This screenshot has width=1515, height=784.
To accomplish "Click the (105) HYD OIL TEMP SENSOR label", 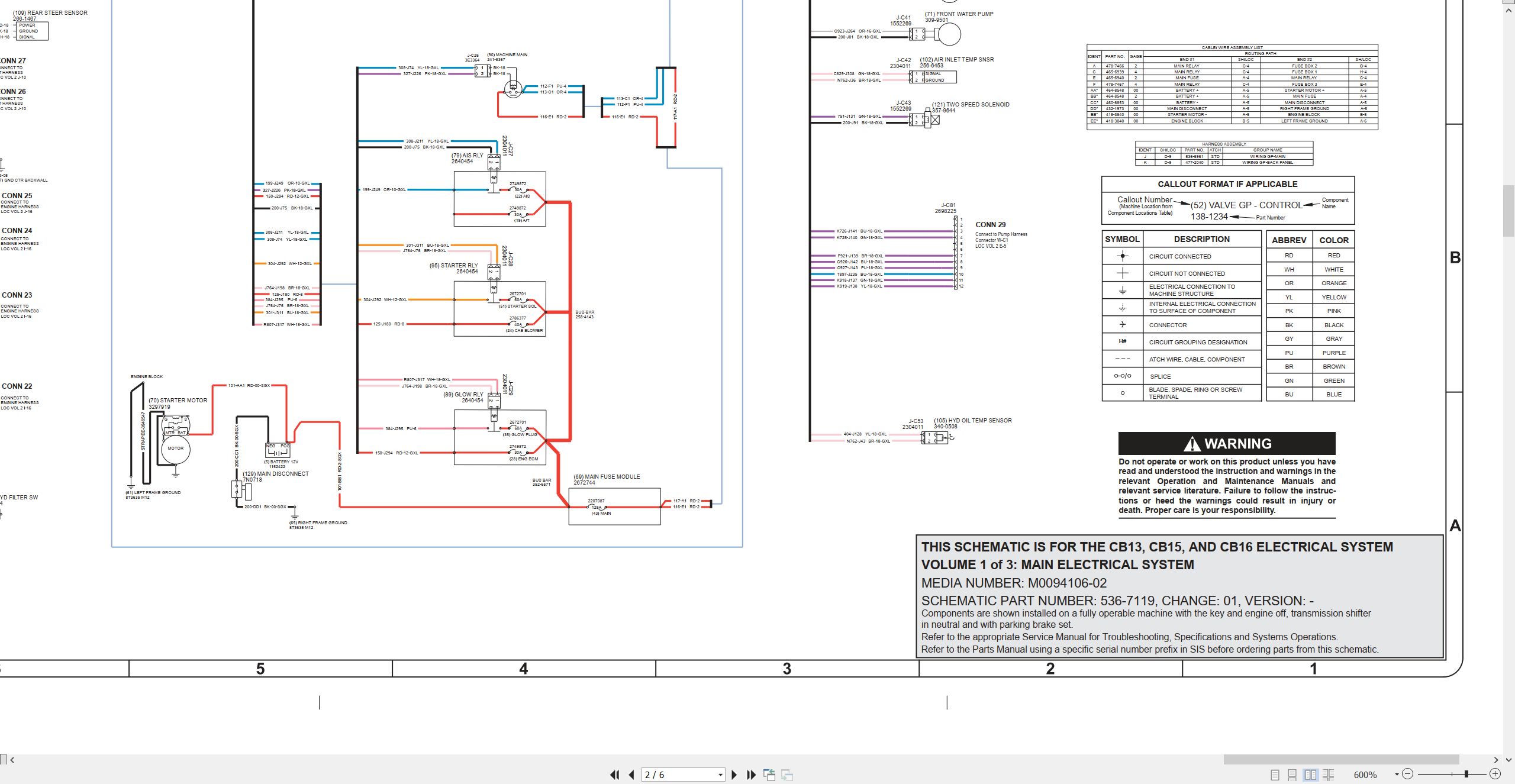I will click(973, 421).
